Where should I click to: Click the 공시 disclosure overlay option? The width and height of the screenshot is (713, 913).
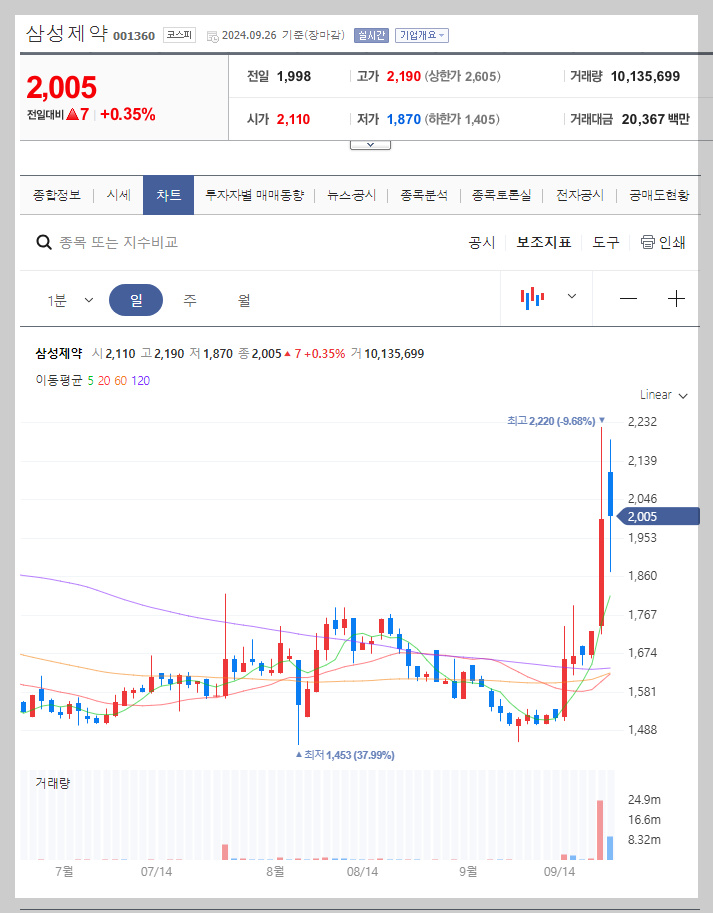pyautogui.click(x=481, y=242)
